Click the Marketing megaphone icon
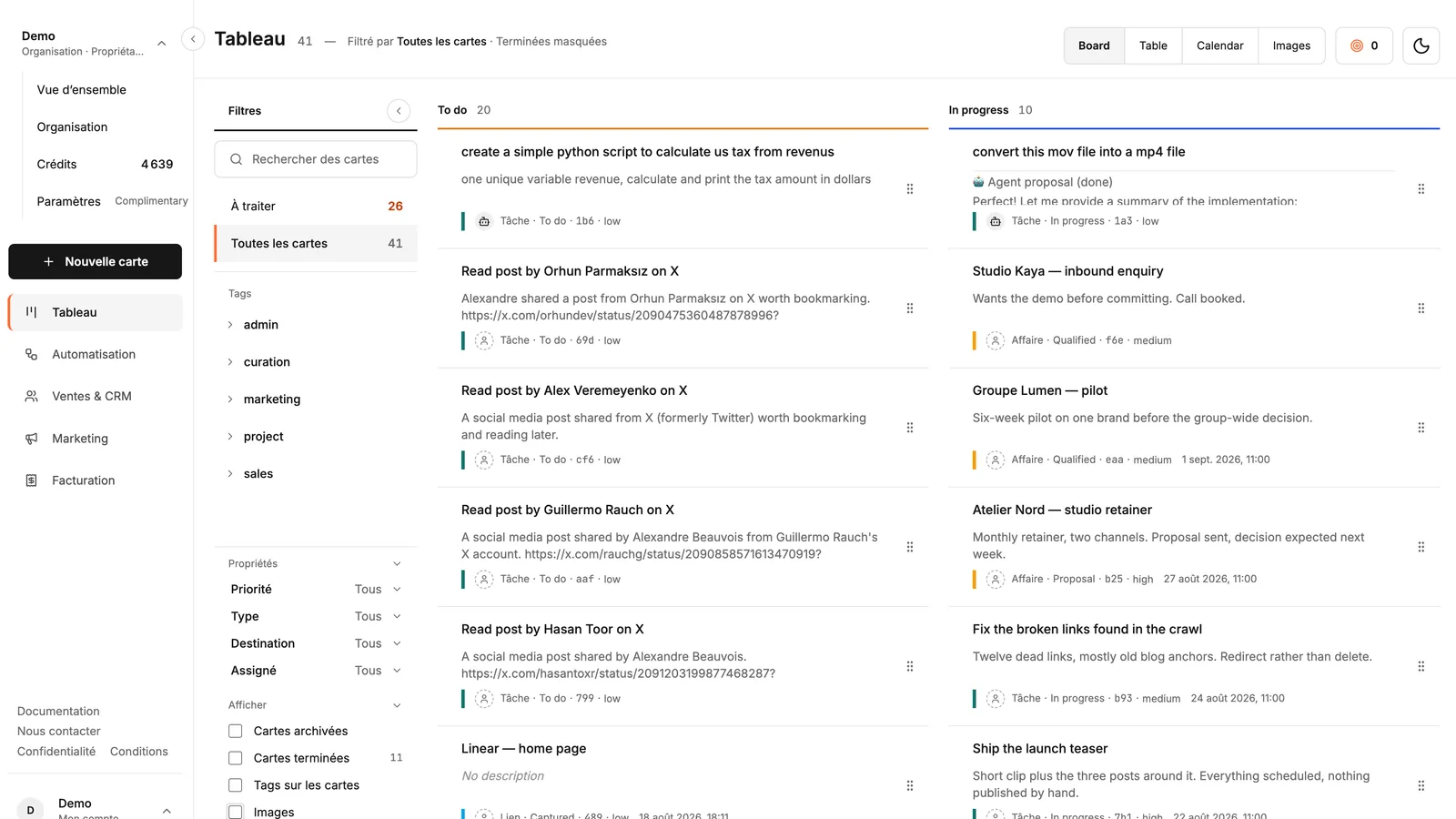This screenshot has width=1456, height=819. 31,439
